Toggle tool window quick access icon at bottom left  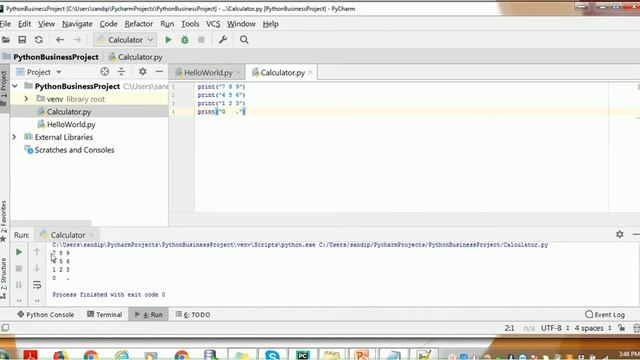click(5, 328)
